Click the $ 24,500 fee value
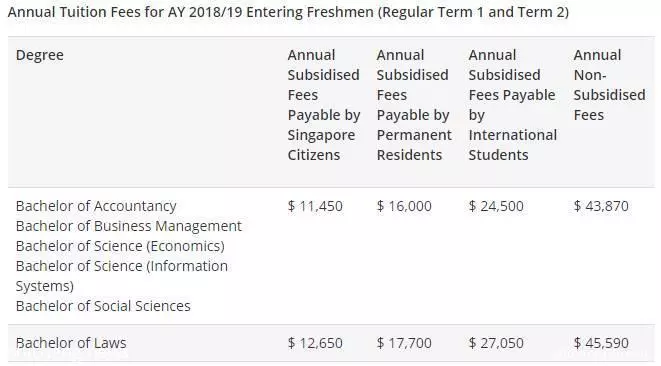The width and height of the screenshot is (661, 366). tap(496, 206)
